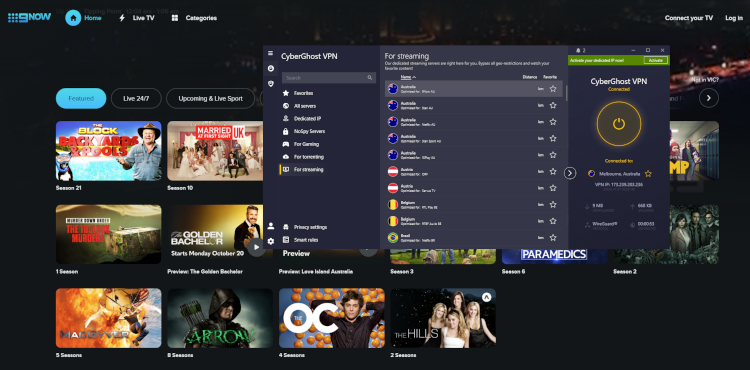Favorite the Austria ORF server
Viewport: 750px width, 370px height.
553,171
